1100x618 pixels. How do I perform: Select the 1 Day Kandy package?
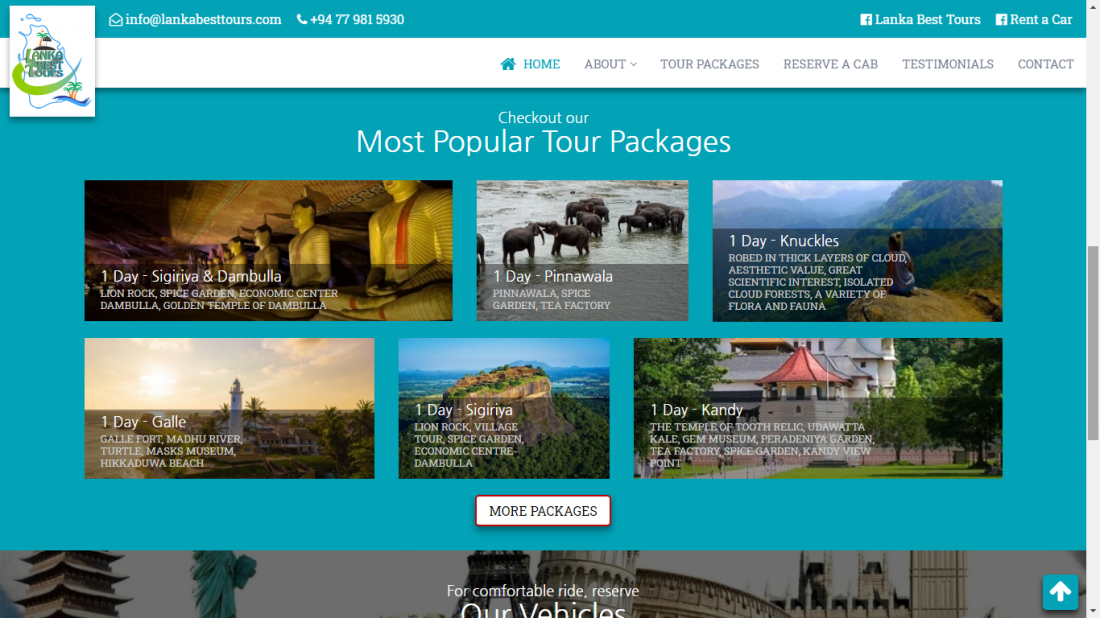[x=818, y=408]
